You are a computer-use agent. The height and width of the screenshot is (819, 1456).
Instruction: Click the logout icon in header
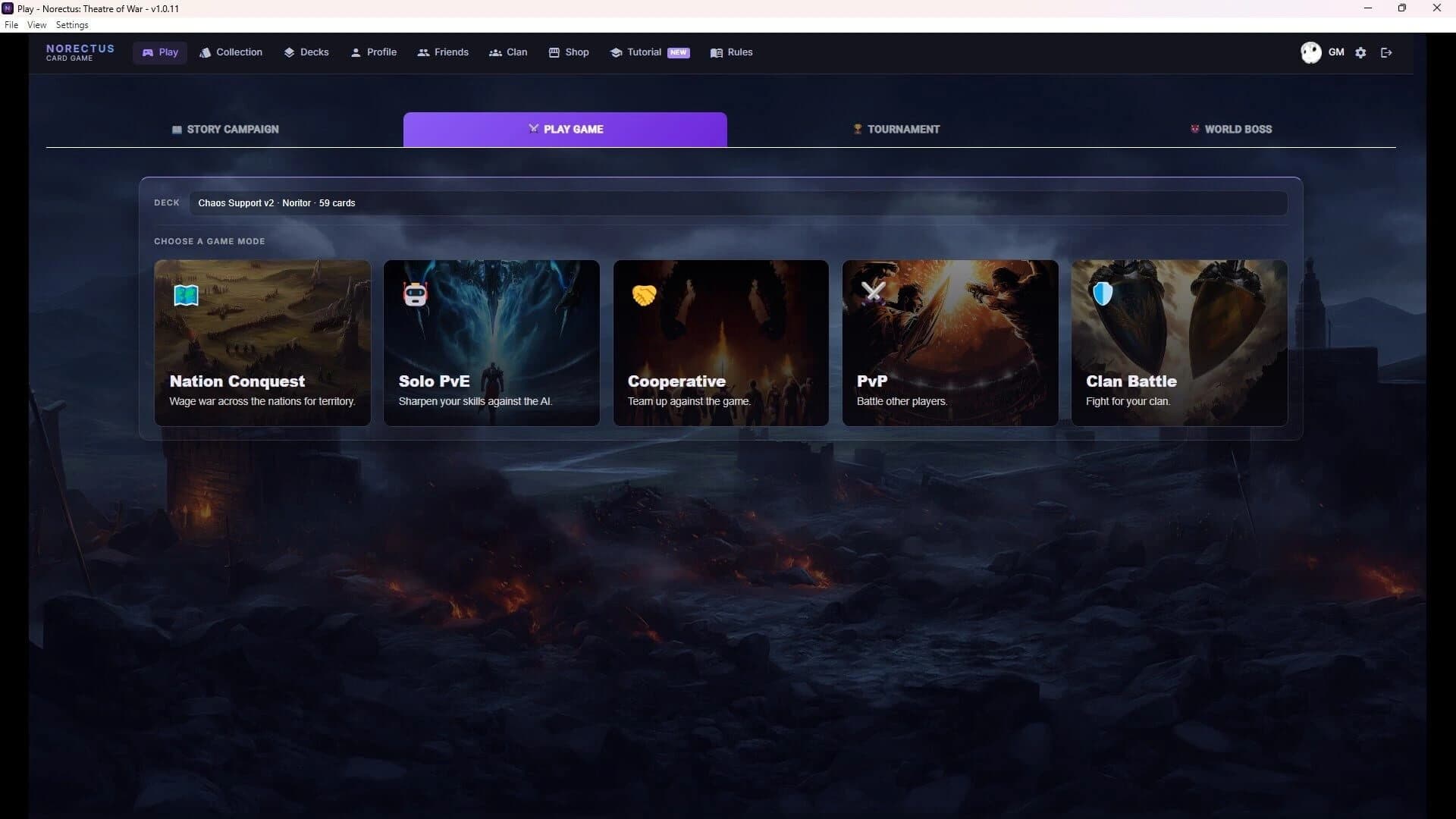pyautogui.click(x=1386, y=52)
